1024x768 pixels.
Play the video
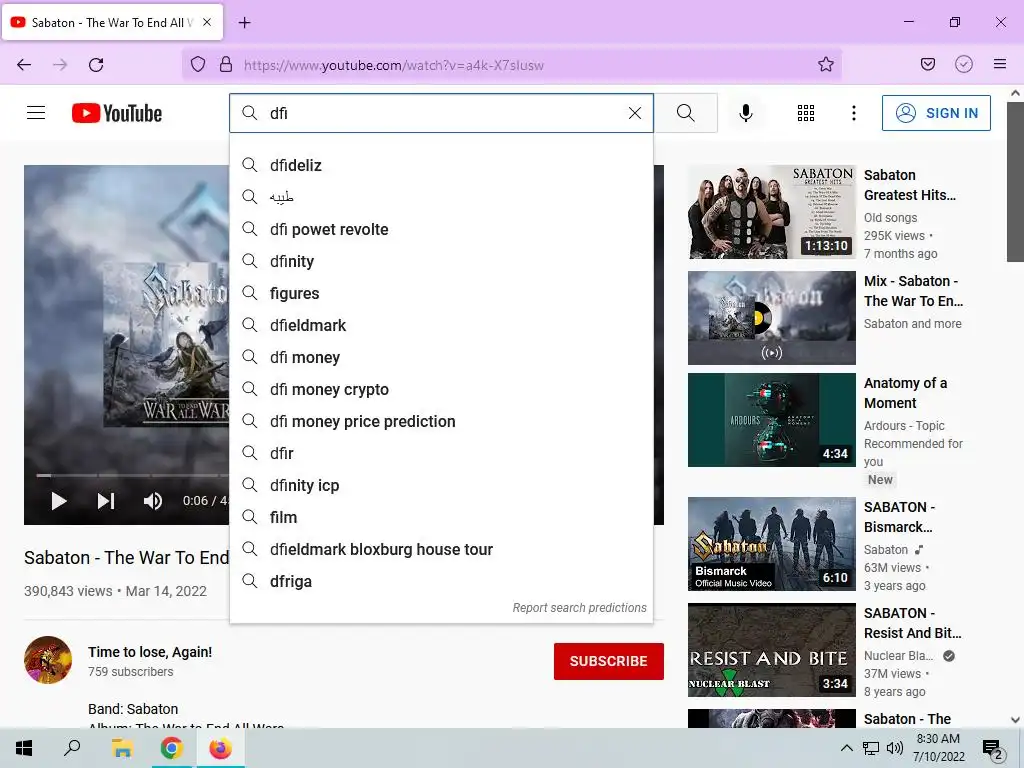tap(59, 501)
